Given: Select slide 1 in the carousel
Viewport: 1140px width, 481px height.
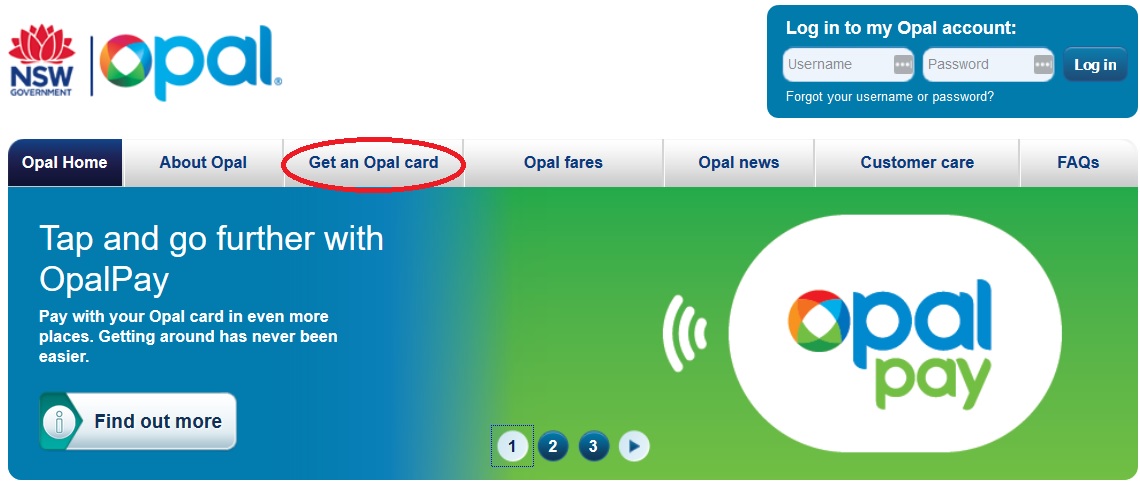Looking at the screenshot, I should point(513,446).
